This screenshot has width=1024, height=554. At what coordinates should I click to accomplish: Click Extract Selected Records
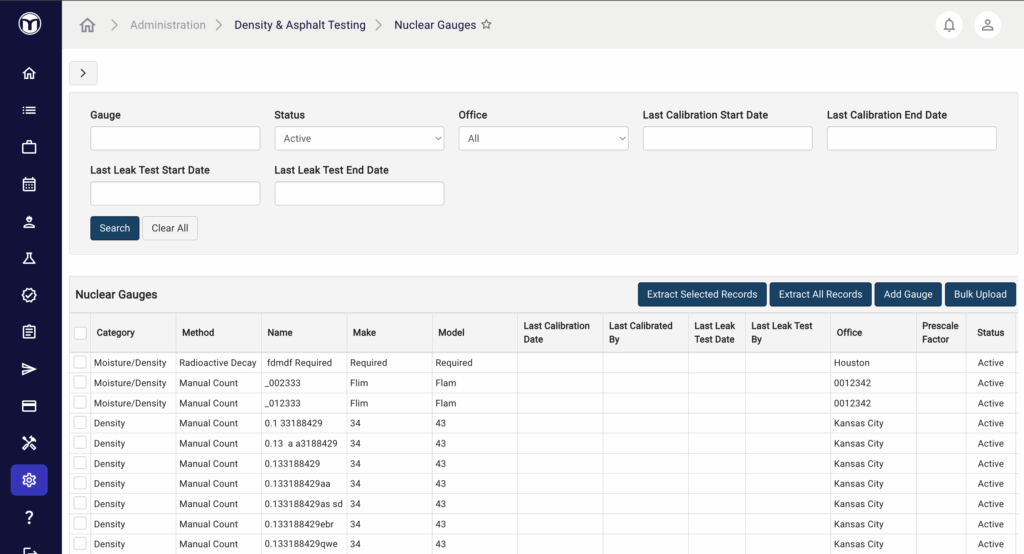[x=702, y=295]
